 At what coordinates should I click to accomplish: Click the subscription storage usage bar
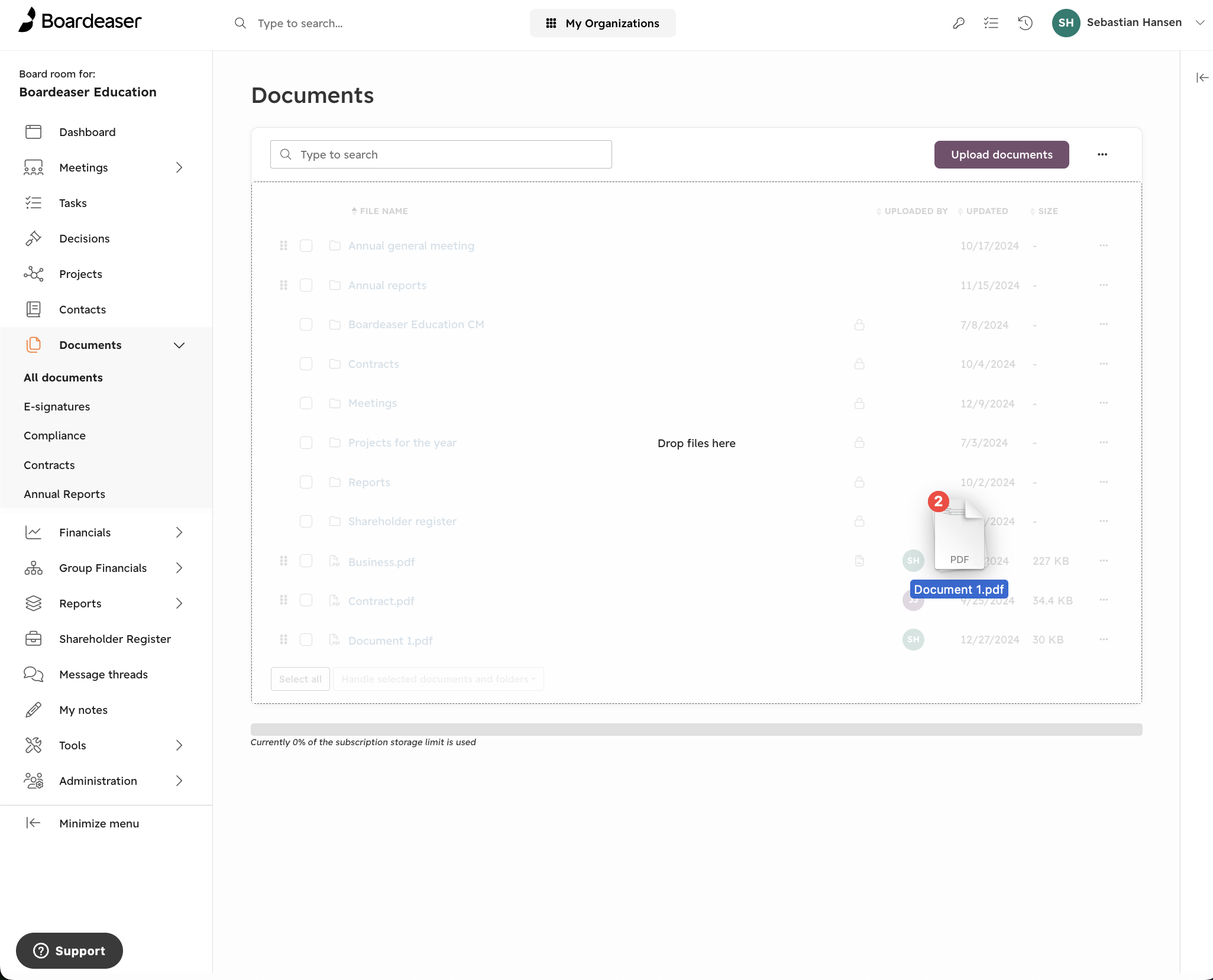(696, 729)
